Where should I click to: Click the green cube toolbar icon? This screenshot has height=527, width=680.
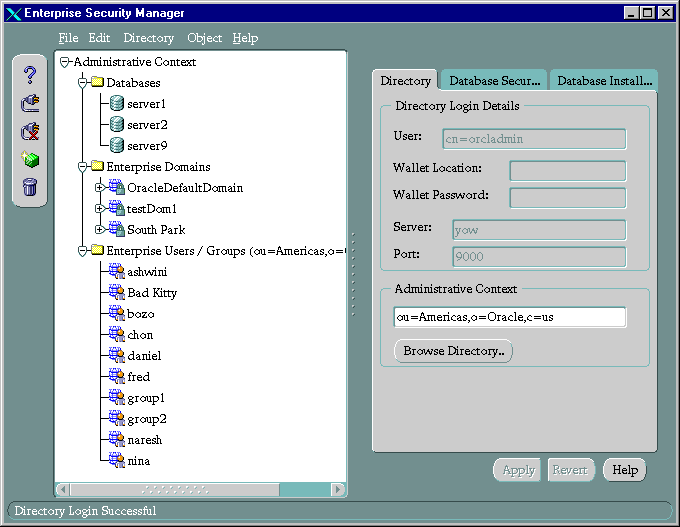point(30,159)
